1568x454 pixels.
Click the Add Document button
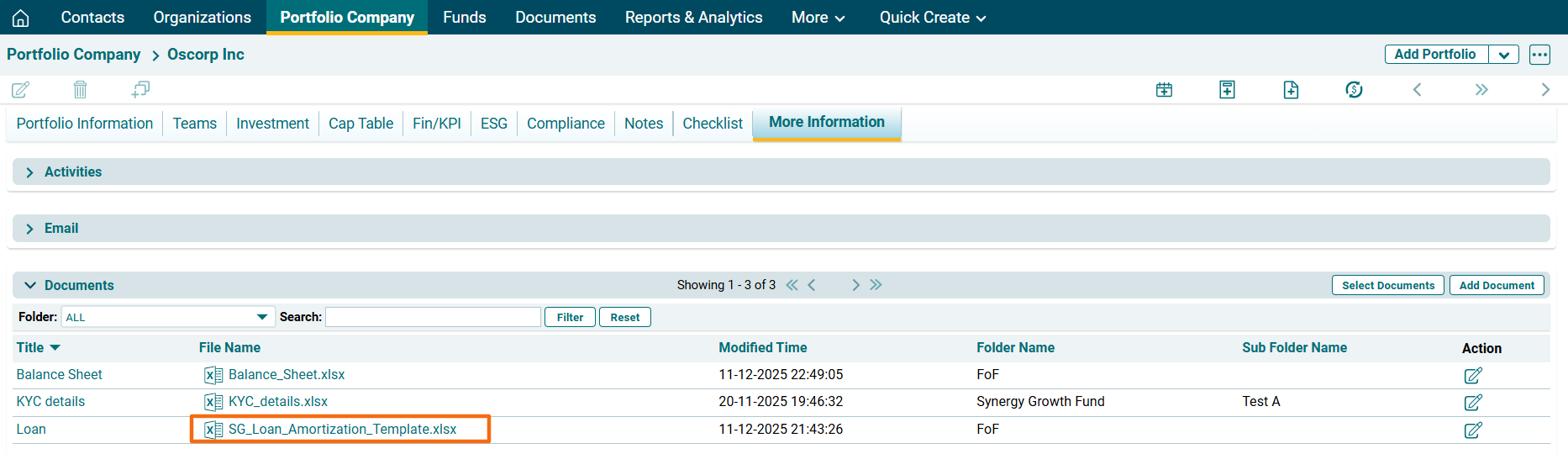coord(1497,286)
